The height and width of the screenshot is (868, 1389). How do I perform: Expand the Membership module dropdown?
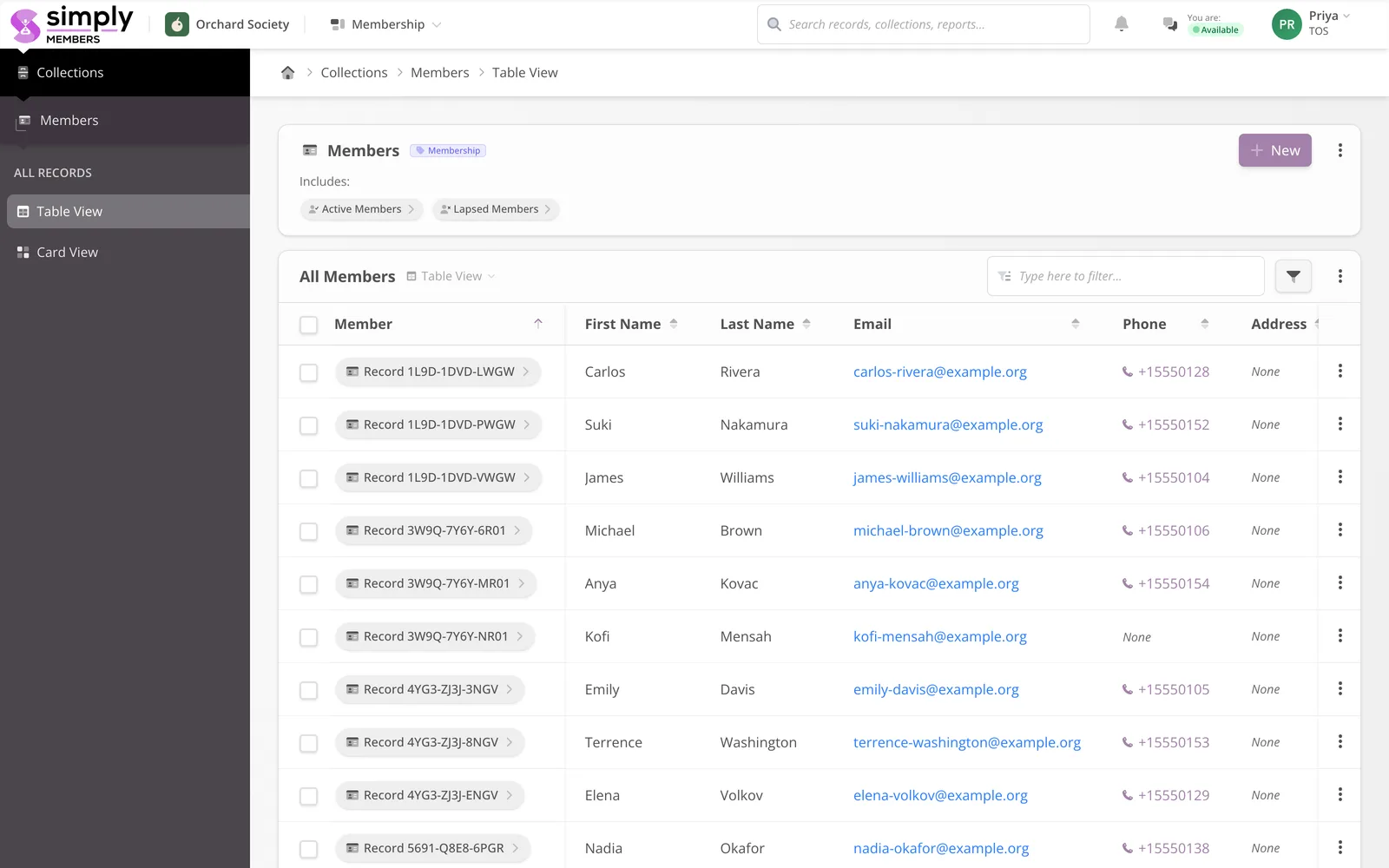pyautogui.click(x=386, y=24)
